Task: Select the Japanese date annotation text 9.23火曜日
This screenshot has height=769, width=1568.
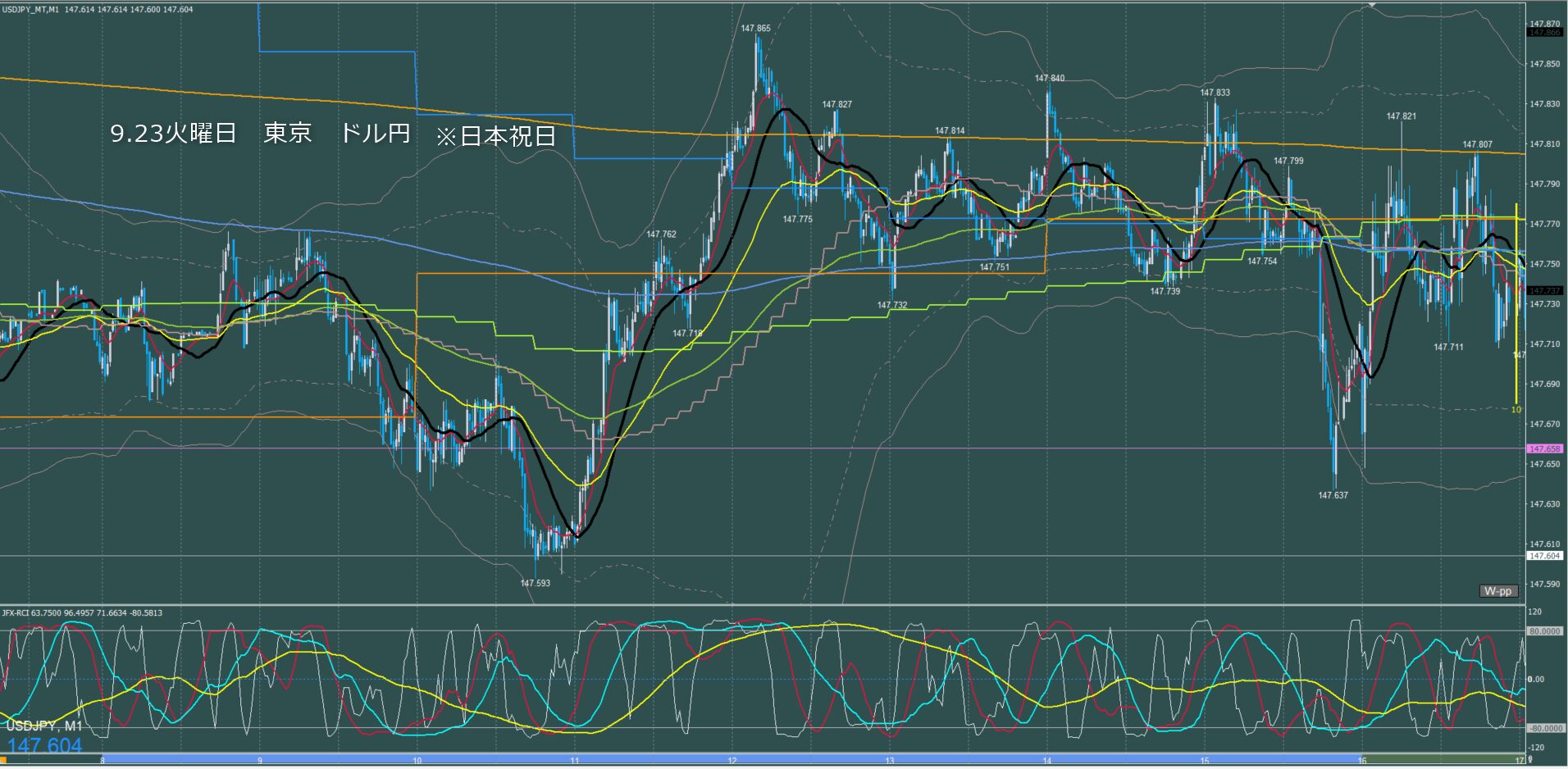Action: 173,134
